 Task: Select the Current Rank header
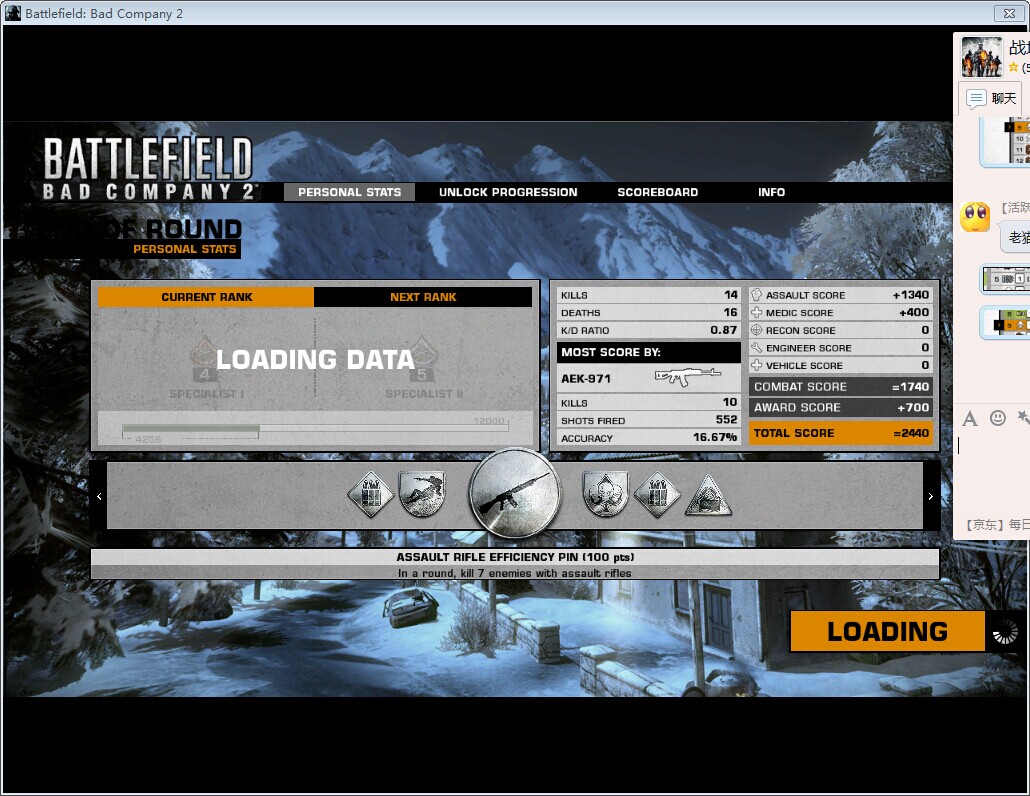click(206, 297)
